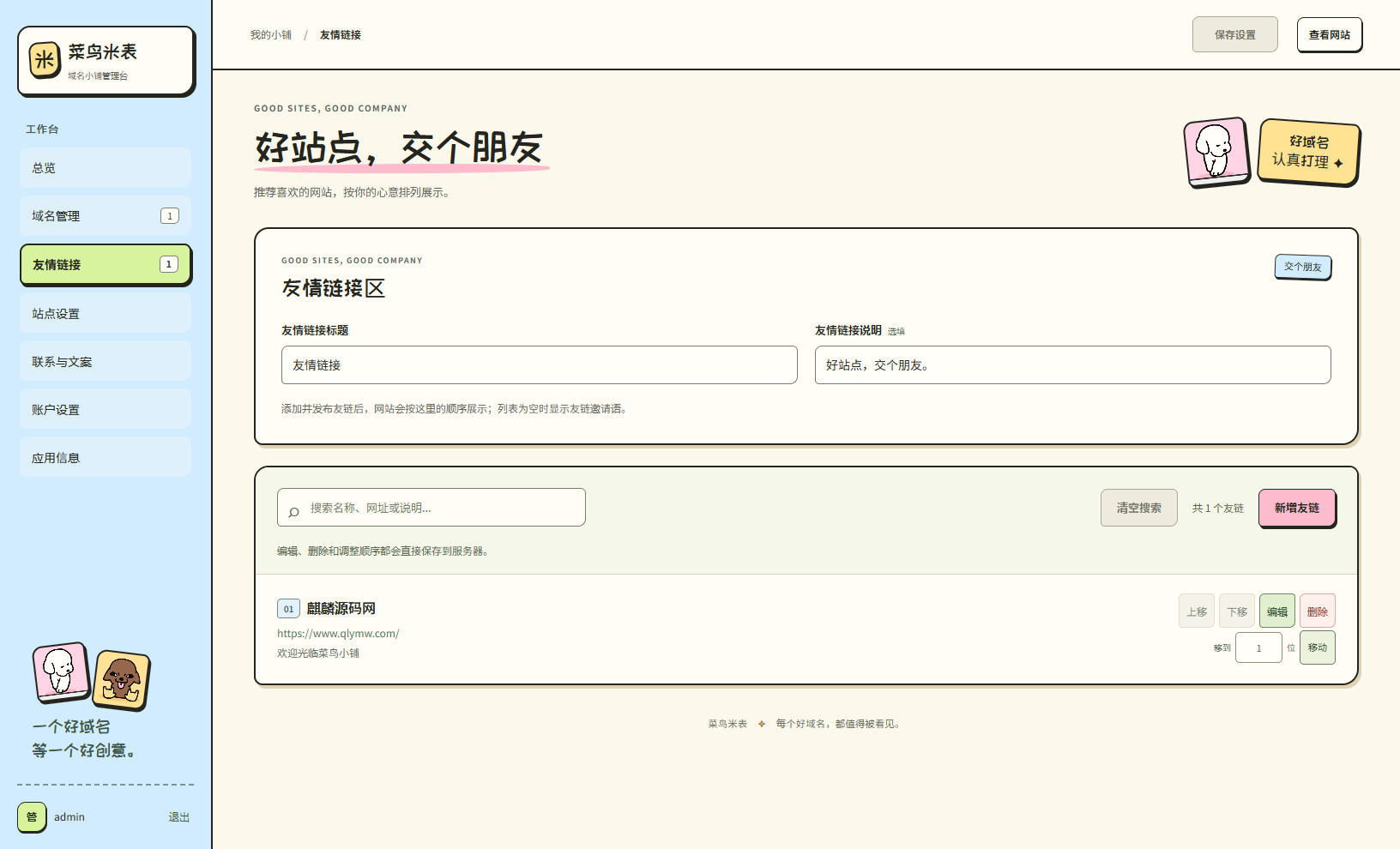The width and height of the screenshot is (1400, 849).
Task: Click the 米 logo icon
Action: click(45, 60)
